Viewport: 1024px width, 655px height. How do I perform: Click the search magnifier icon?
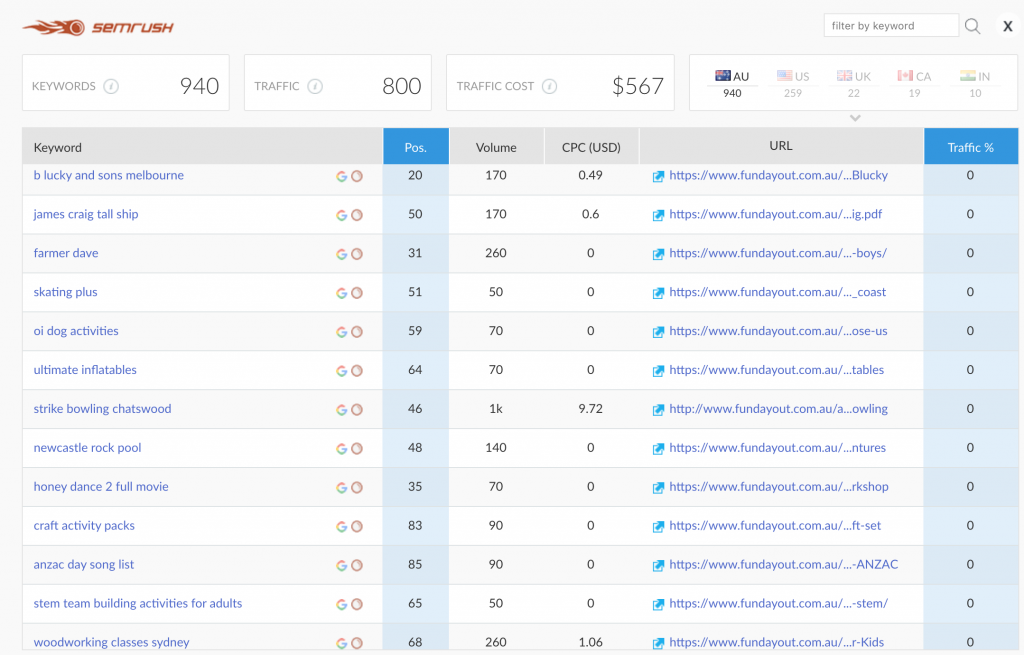972,26
